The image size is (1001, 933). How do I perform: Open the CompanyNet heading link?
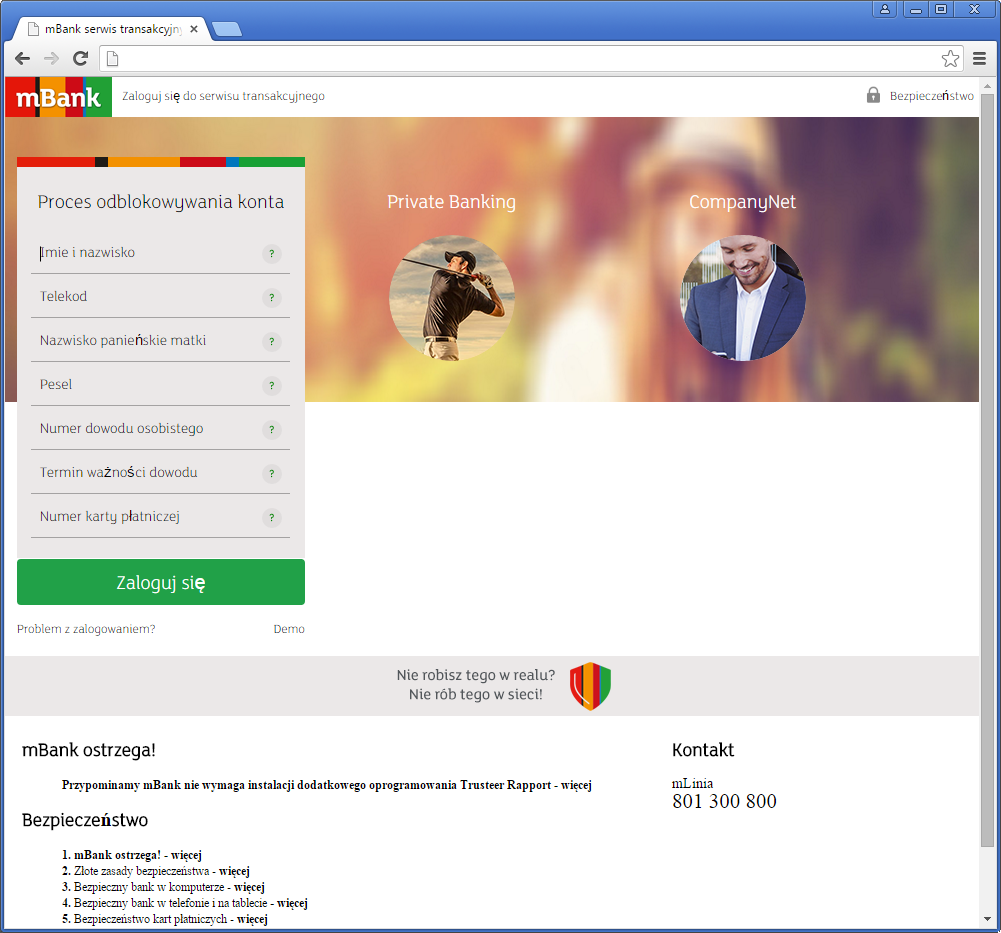[x=742, y=202]
